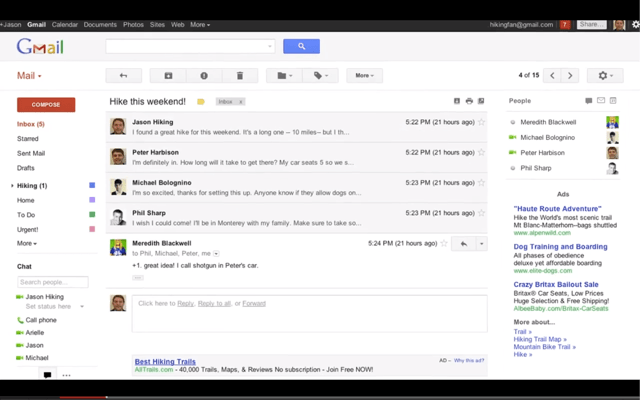This screenshot has width=640, height=400.
Task: Open Documents in top bar
Action: pos(100,24)
